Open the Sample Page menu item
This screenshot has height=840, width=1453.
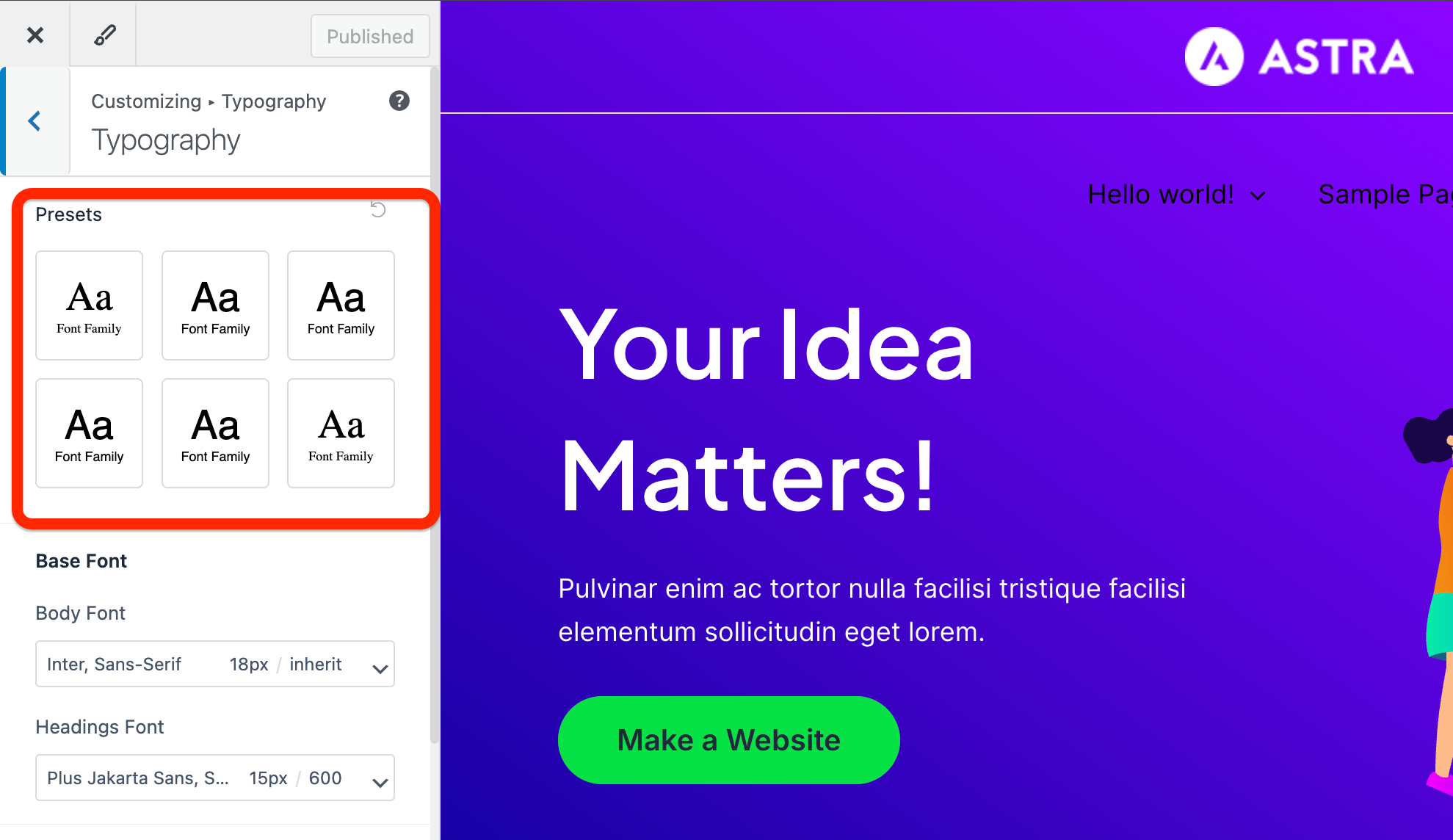pos(1385,195)
